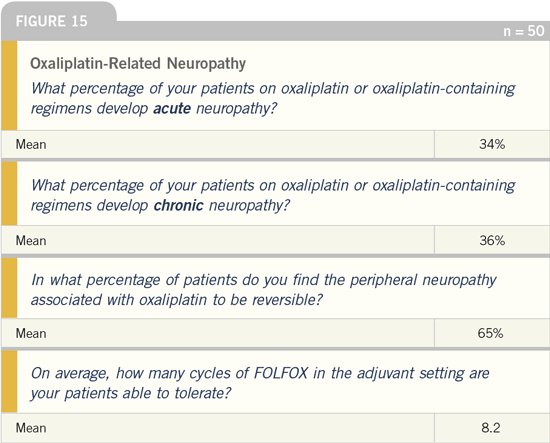
Task: Click the bold word chronic
Action: pos(179,205)
